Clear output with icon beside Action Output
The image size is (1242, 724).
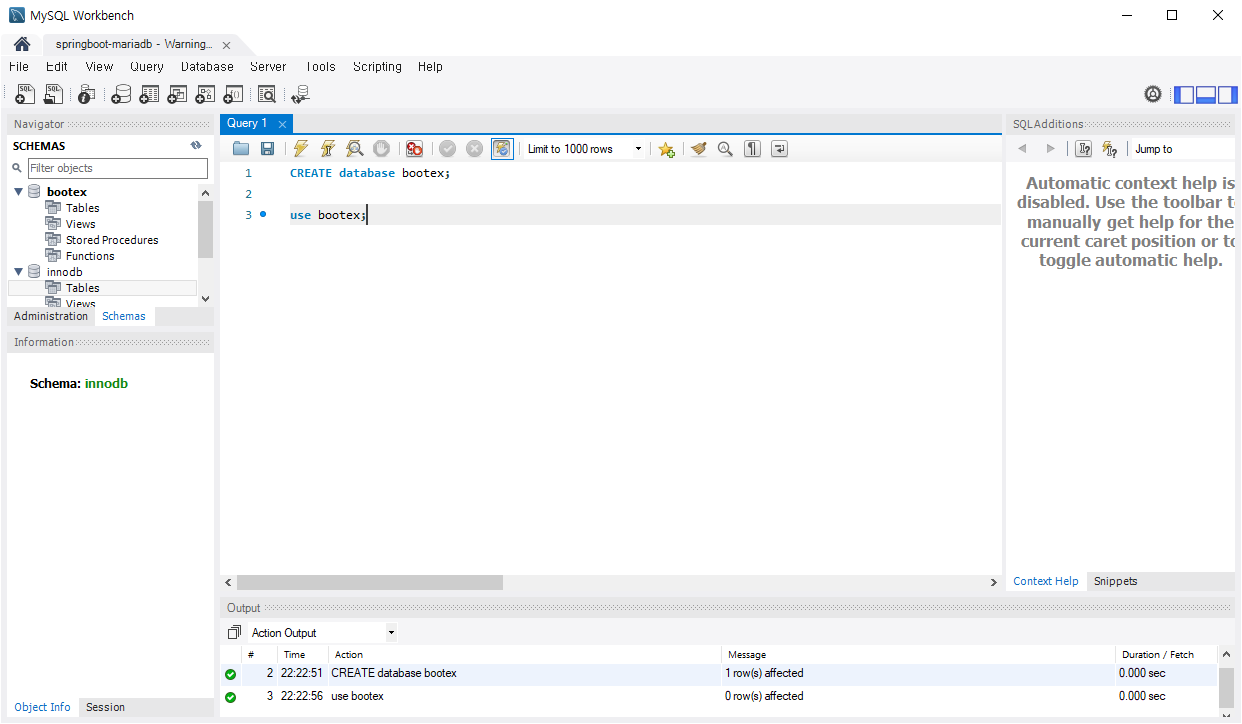[x=234, y=633]
